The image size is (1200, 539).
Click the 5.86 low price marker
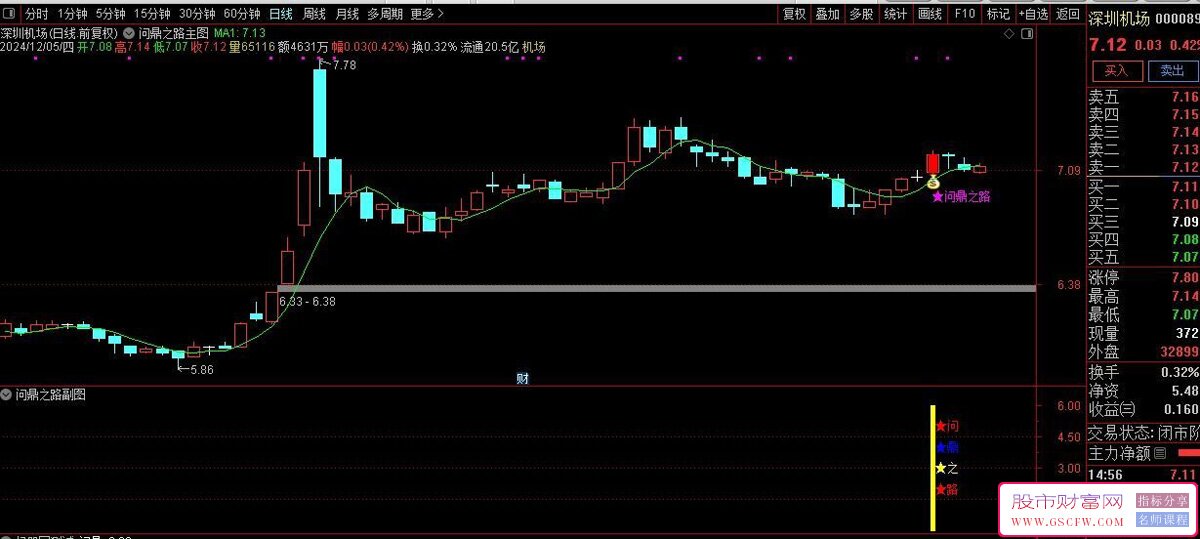pos(201,370)
